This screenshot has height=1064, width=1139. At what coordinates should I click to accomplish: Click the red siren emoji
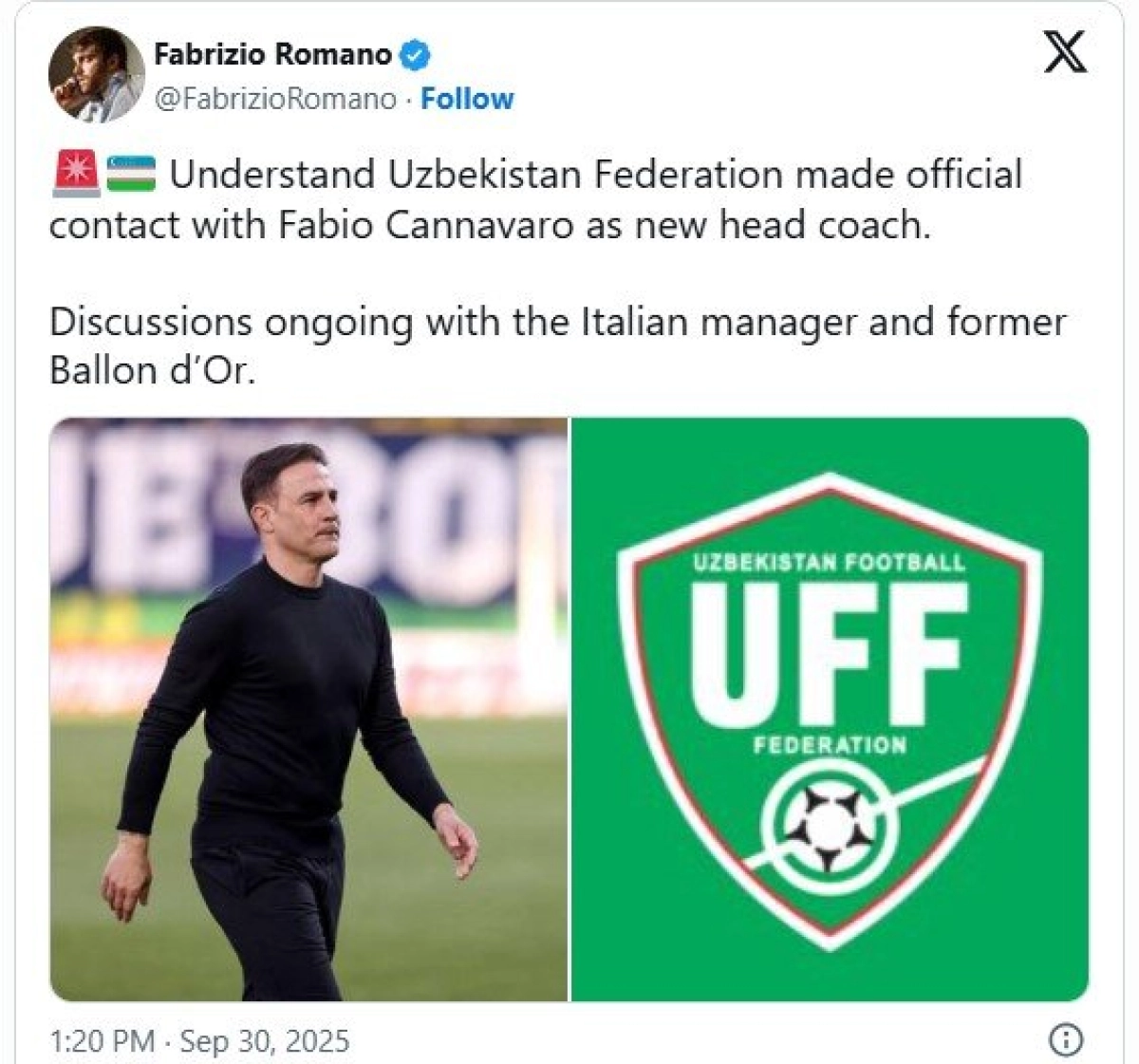(75, 175)
